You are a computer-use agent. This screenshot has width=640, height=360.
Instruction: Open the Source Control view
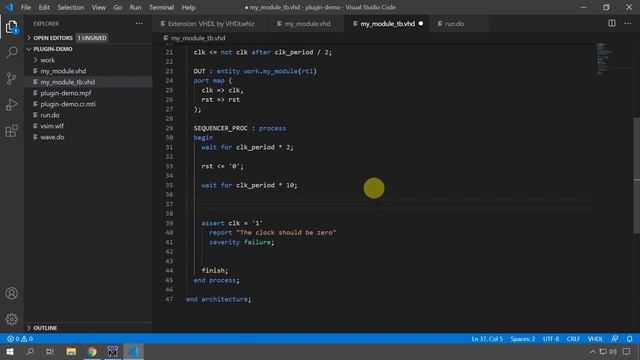pyautogui.click(x=11, y=78)
